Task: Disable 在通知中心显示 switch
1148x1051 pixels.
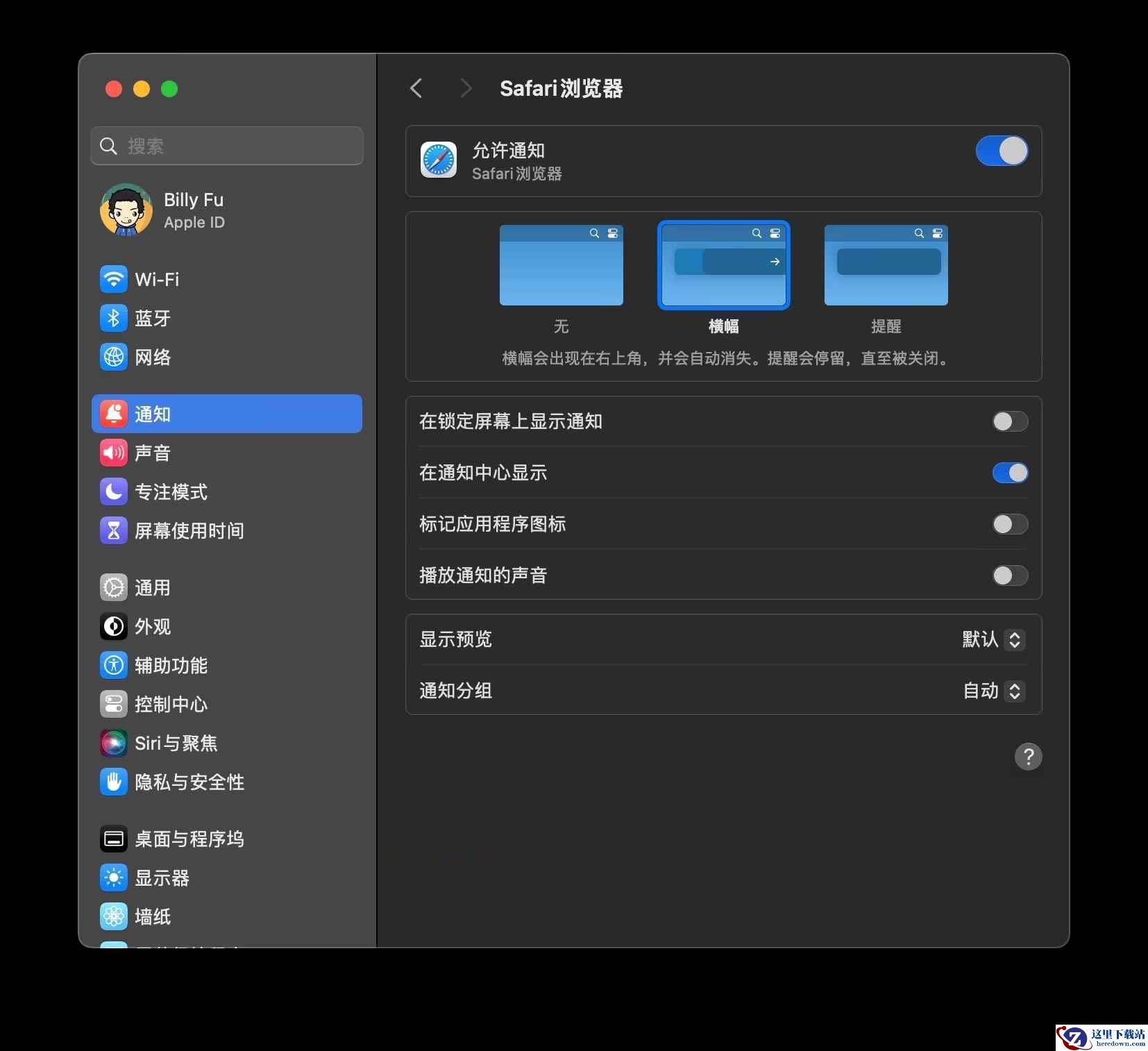Action: 1011,473
